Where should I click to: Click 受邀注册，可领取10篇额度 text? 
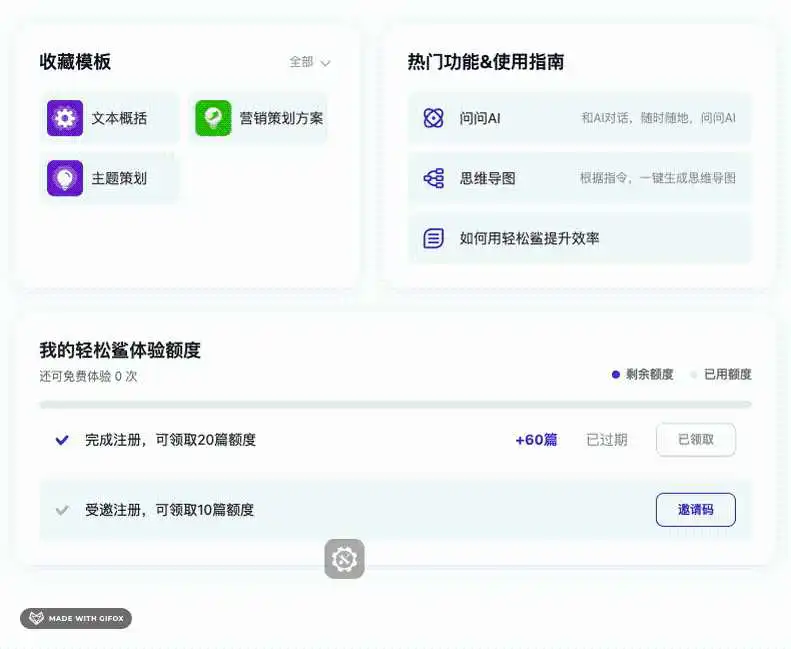[x=170, y=510]
